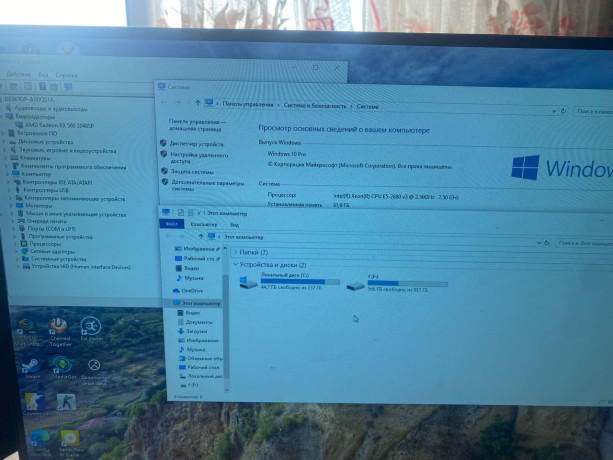Image resolution: width=613 pixels, height=460 pixels.
Task: Select OneDrive in Explorer sidebar
Action: pos(188,291)
